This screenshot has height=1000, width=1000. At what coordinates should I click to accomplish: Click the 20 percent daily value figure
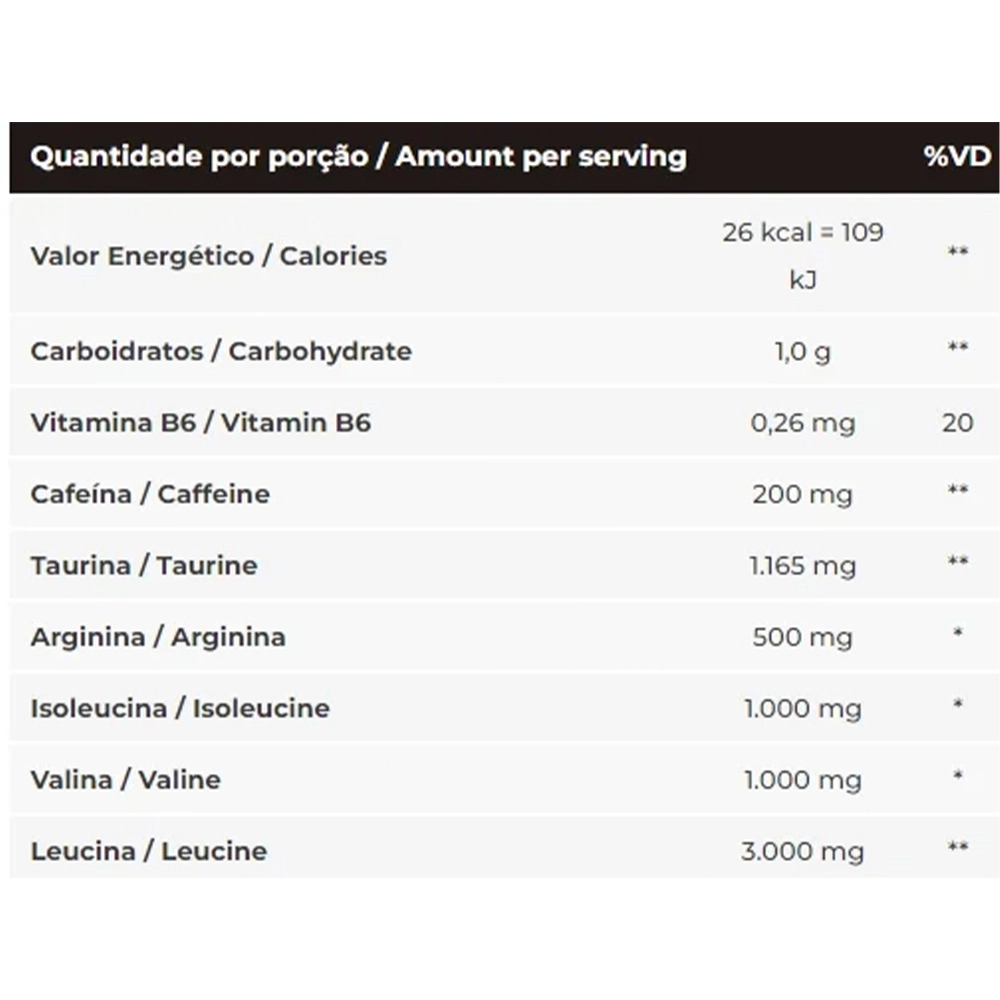click(958, 423)
